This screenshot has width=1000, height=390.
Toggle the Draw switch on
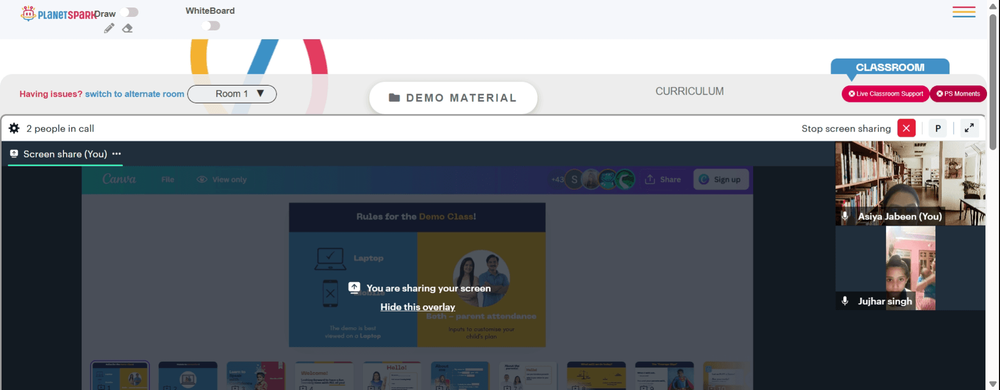click(x=129, y=12)
